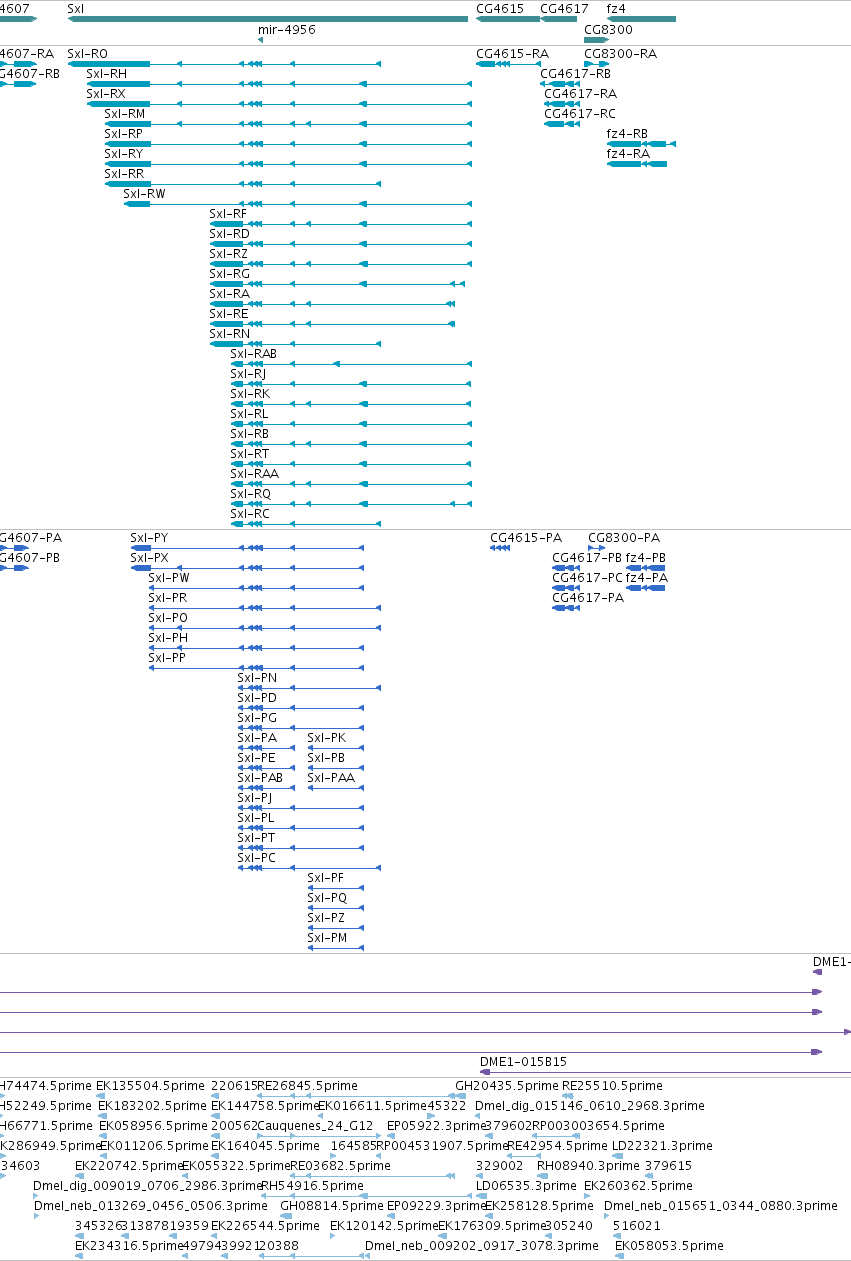
Task: Select EST Dmel_neb_015651_0344_0880.3prime
Action: click(x=719, y=1206)
